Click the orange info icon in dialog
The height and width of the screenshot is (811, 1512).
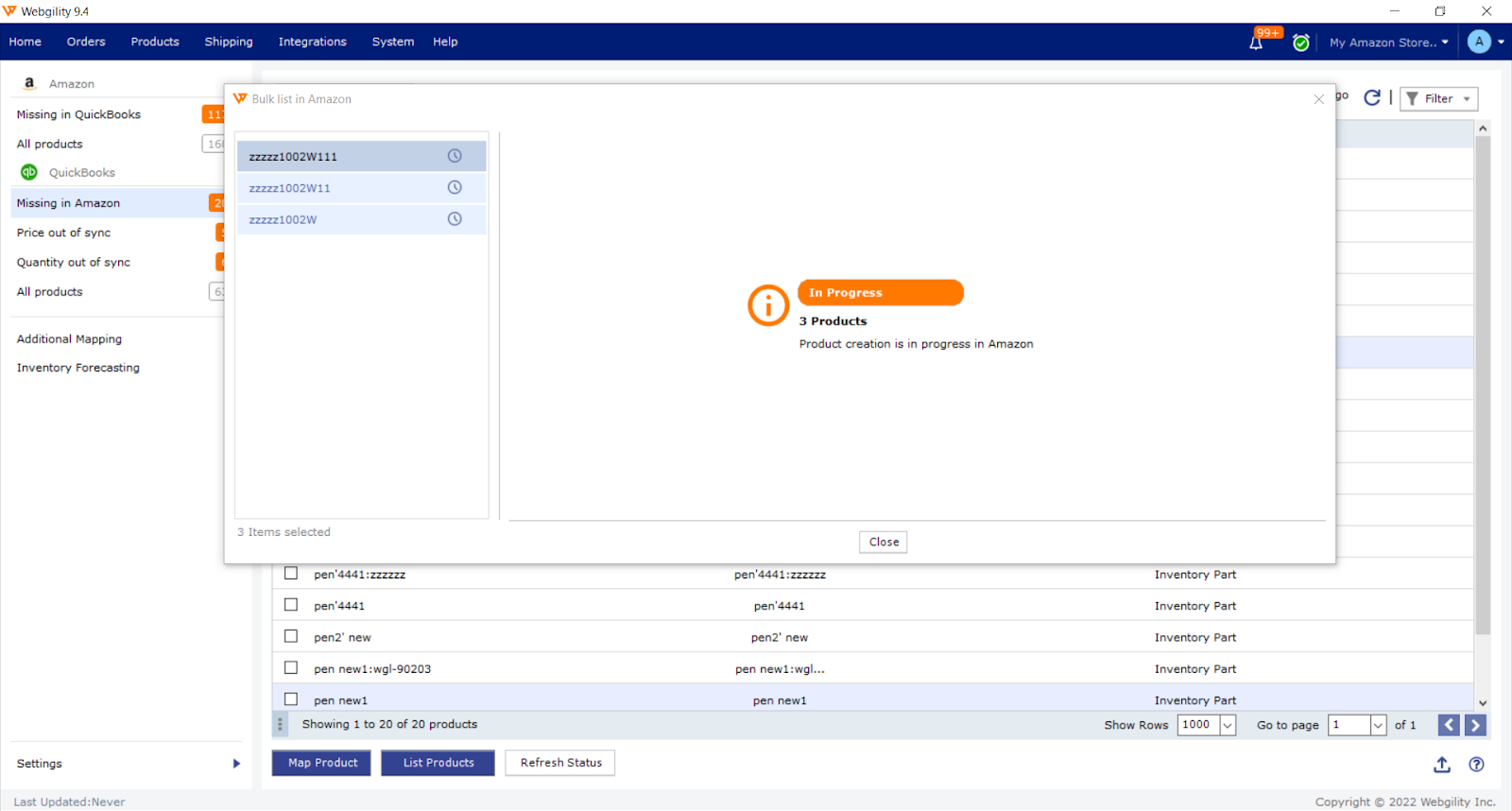pyautogui.click(x=768, y=305)
